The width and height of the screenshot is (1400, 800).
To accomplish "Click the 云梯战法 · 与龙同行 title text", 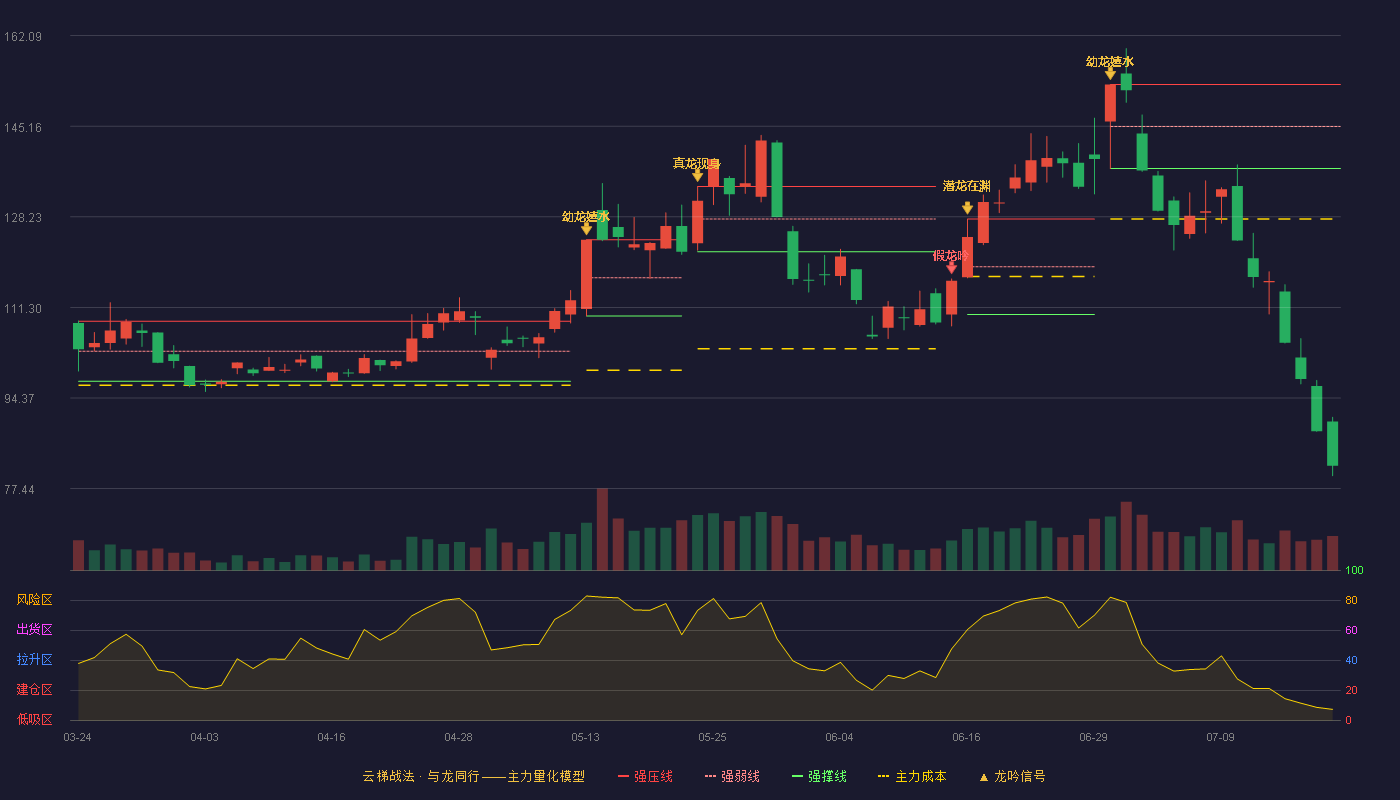I will tap(420, 776).
